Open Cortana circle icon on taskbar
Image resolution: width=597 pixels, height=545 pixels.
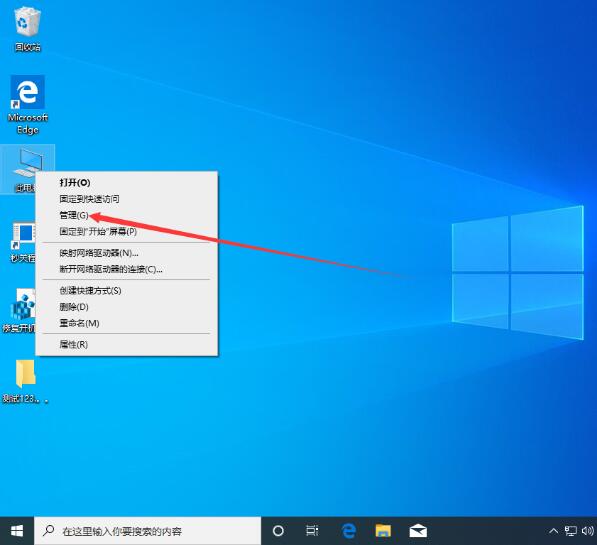pos(278,531)
